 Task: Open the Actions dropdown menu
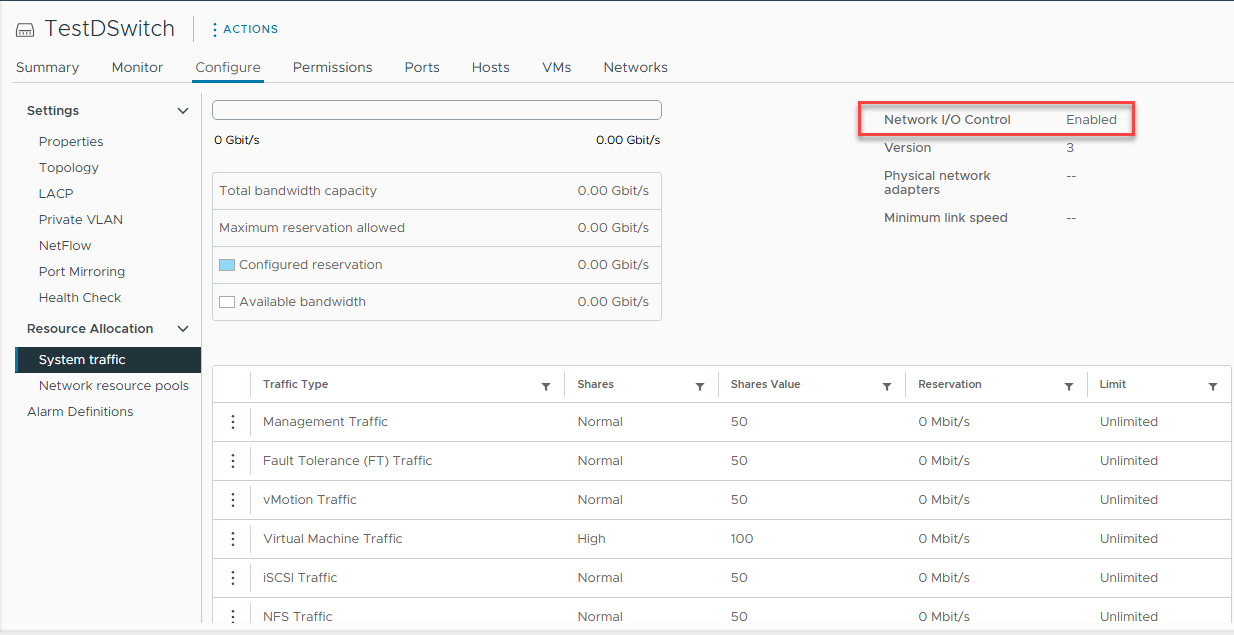tap(245, 29)
